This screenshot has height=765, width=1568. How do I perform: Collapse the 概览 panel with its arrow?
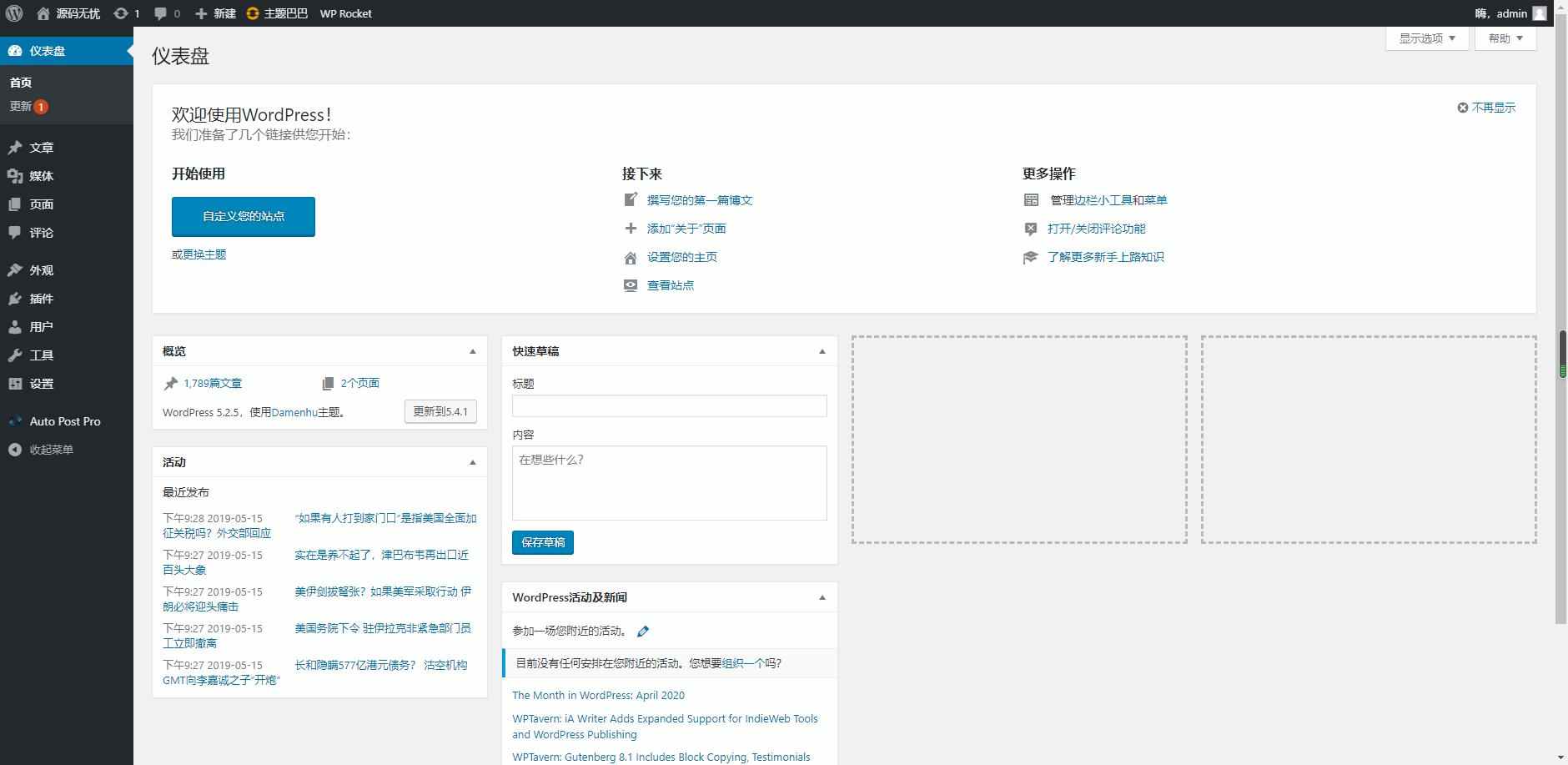[473, 351]
